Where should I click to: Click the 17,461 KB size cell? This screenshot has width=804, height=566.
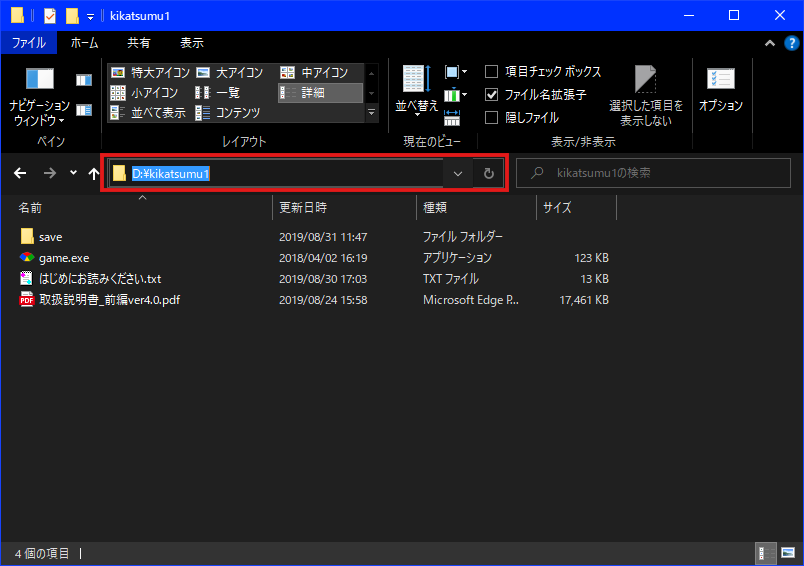click(x=584, y=300)
